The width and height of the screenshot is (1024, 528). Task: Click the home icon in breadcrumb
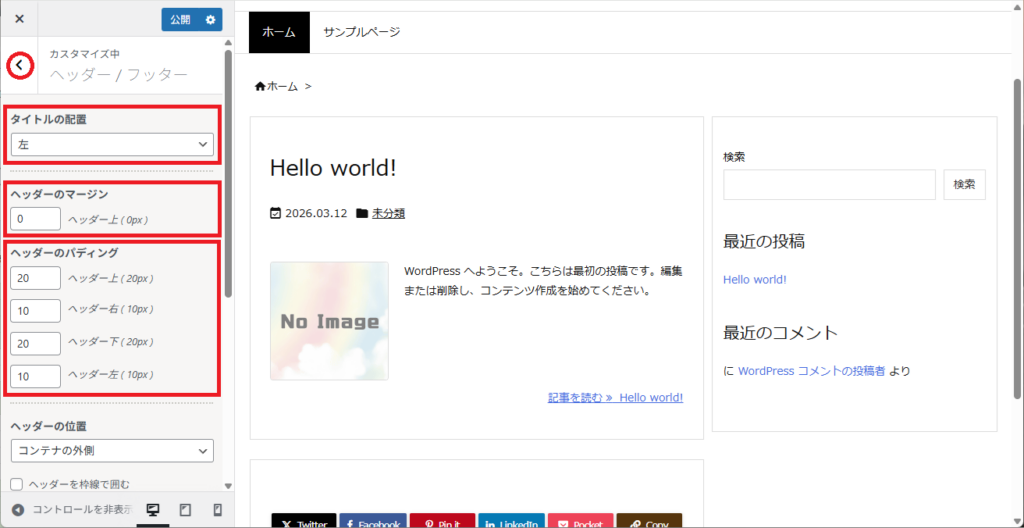260,86
